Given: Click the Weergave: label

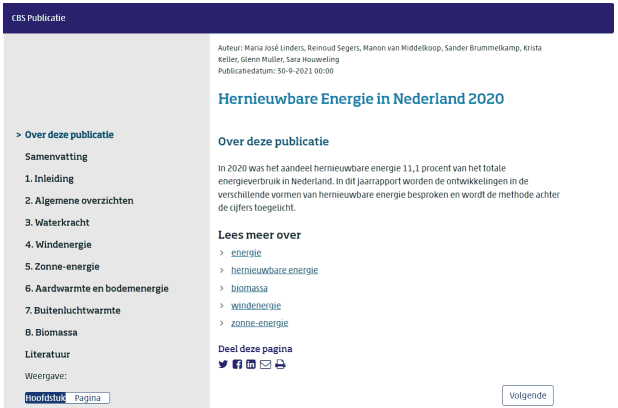Looking at the screenshot, I should pyautogui.click(x=46, y=376).
